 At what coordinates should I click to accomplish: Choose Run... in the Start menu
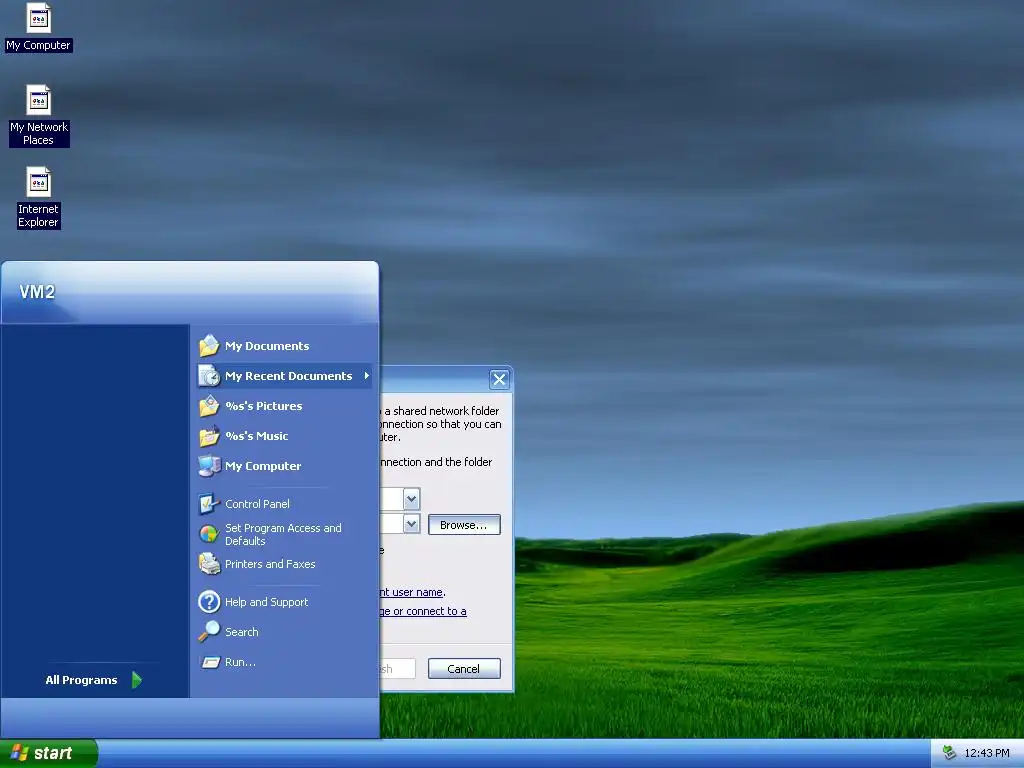click(x=284, y=662)
